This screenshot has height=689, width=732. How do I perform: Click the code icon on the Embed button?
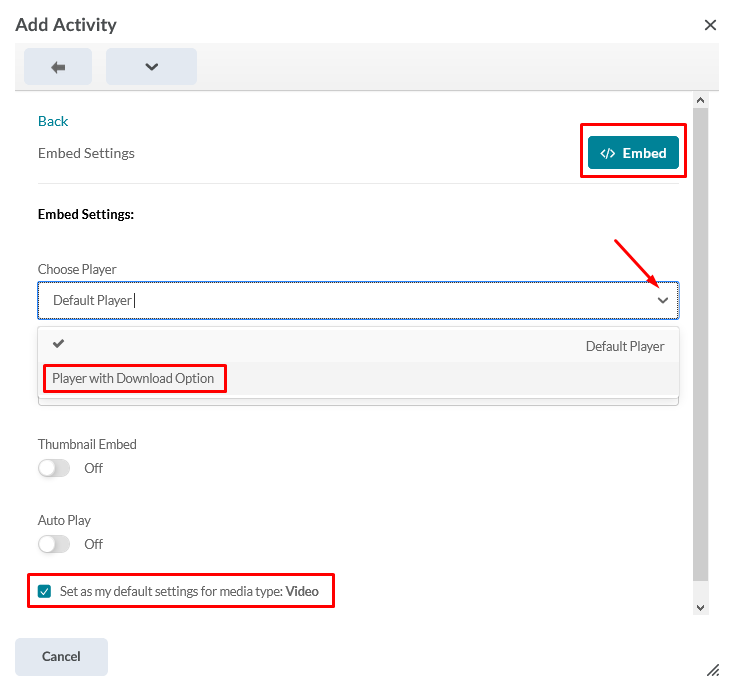point(607,153)
